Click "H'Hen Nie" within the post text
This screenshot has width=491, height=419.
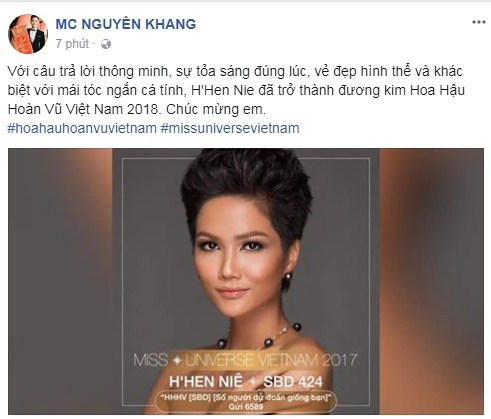coord(218,90)
